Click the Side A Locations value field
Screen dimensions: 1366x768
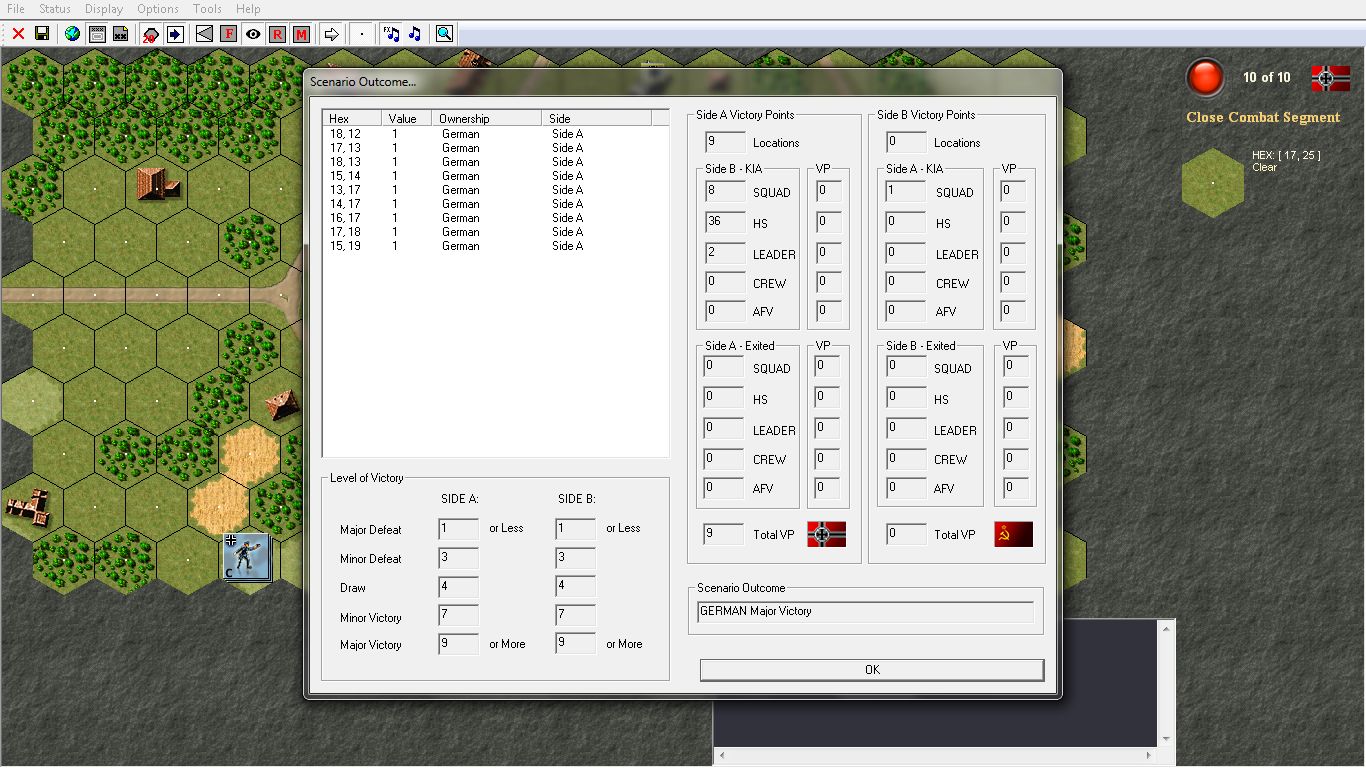725,143
